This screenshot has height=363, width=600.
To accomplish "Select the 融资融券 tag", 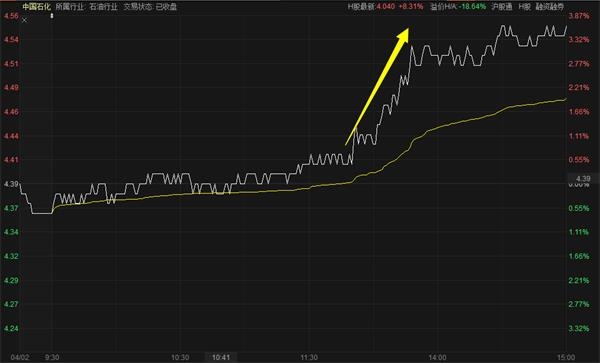I will pos(550,7).
